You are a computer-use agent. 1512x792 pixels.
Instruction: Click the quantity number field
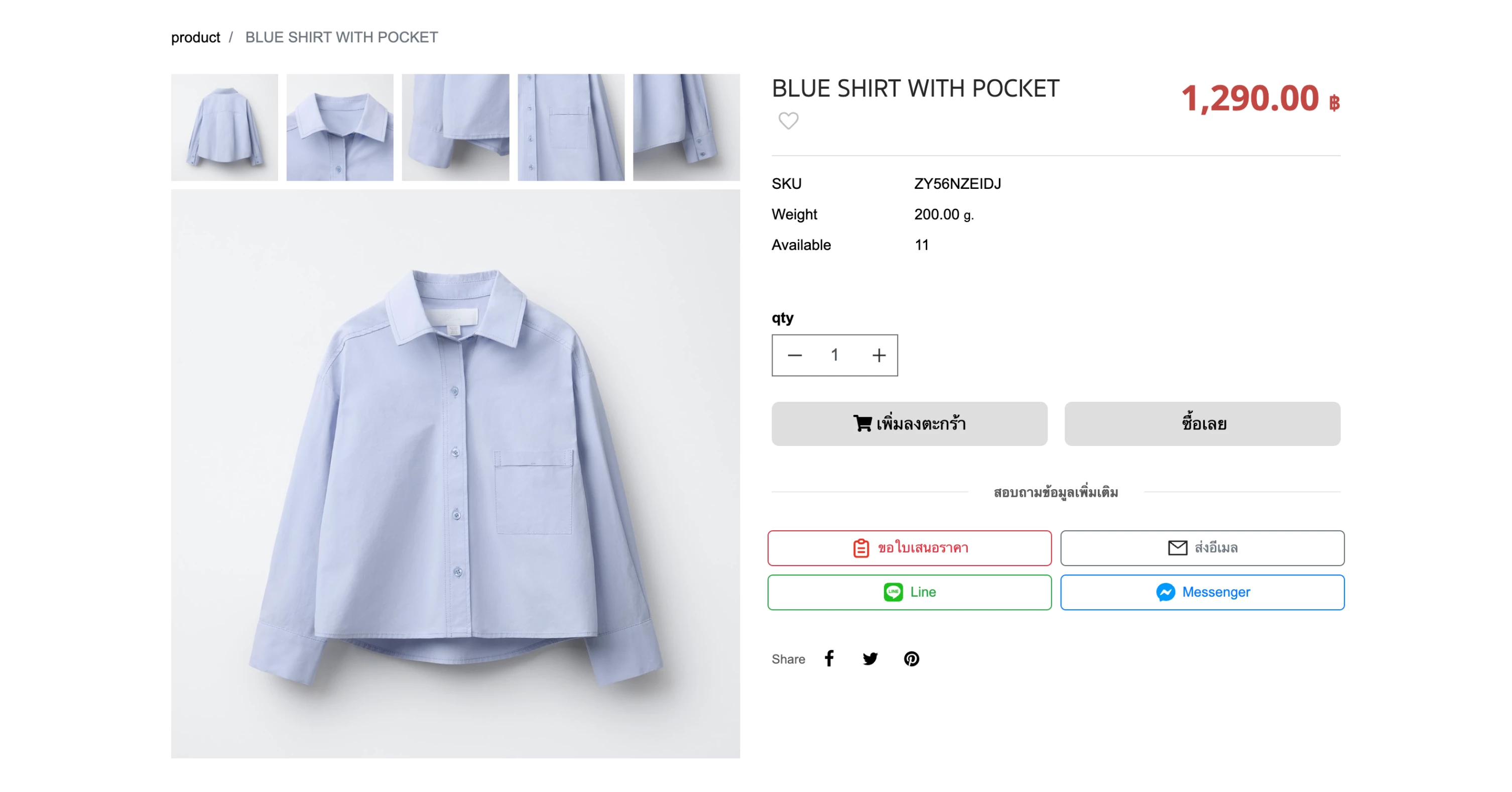pyautogui.click(x=834, y=355)
